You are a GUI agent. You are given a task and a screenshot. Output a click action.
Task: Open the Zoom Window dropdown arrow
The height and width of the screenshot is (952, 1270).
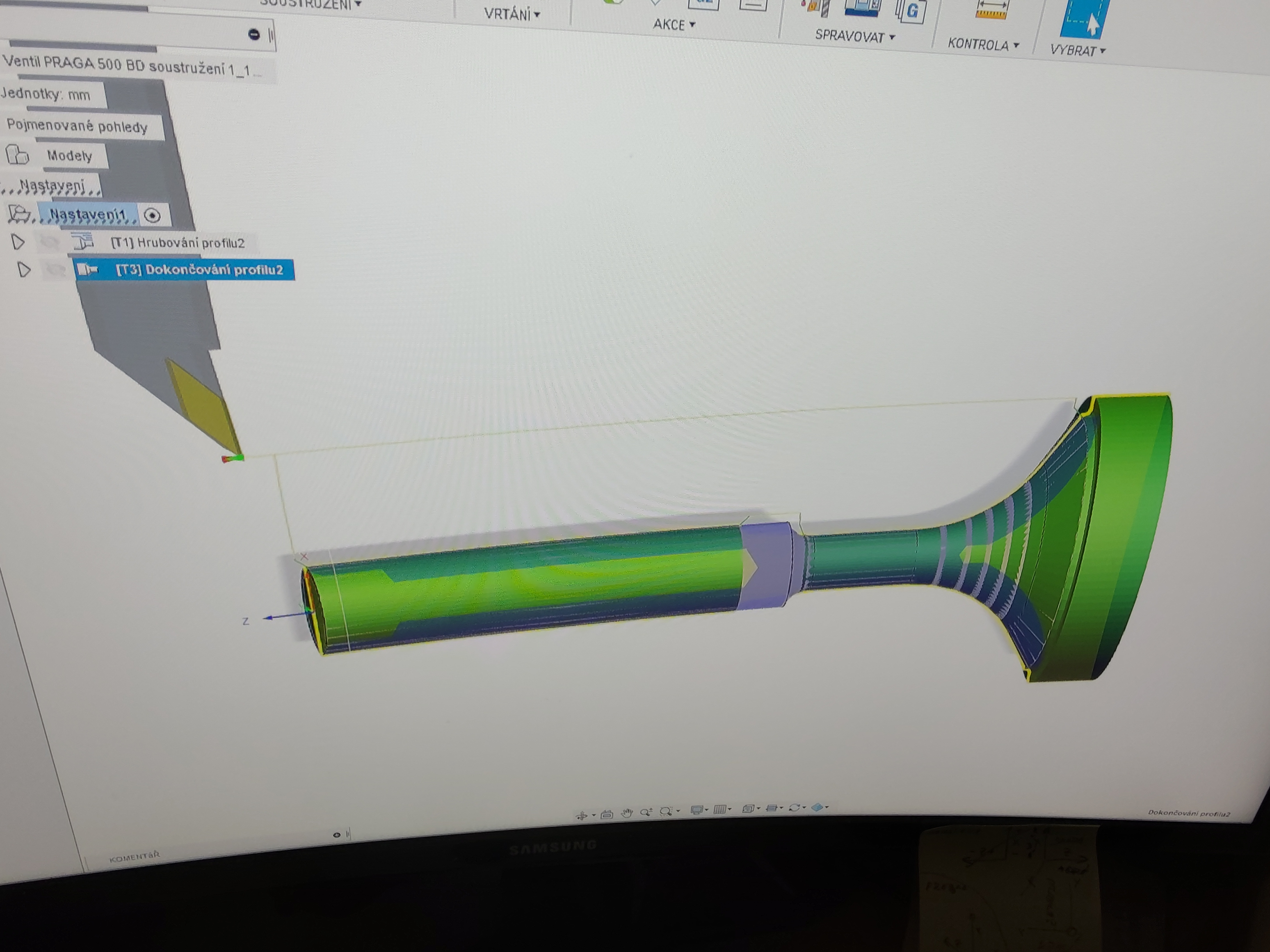tap(678, 811)
